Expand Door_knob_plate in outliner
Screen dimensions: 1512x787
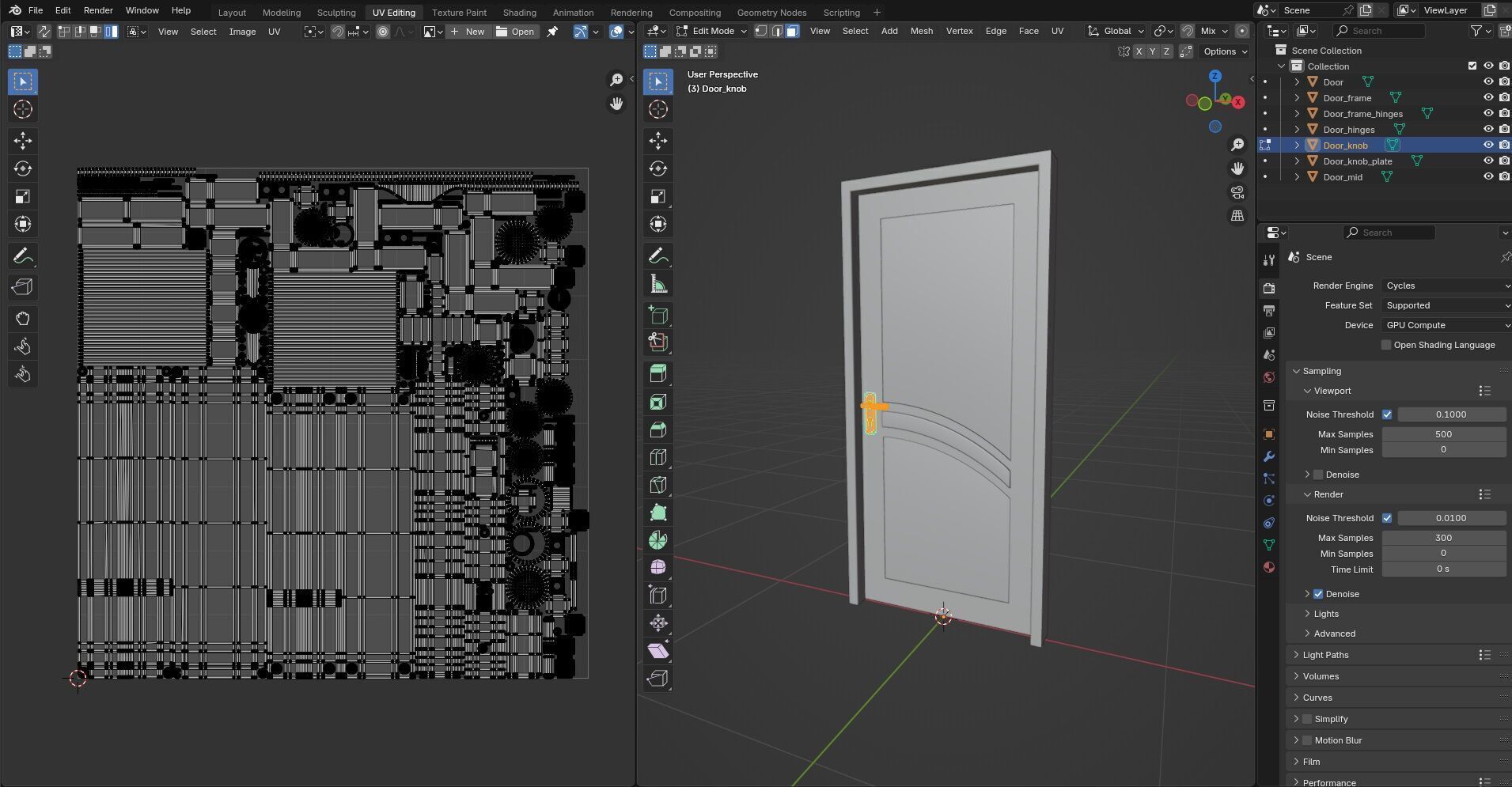1297,161
